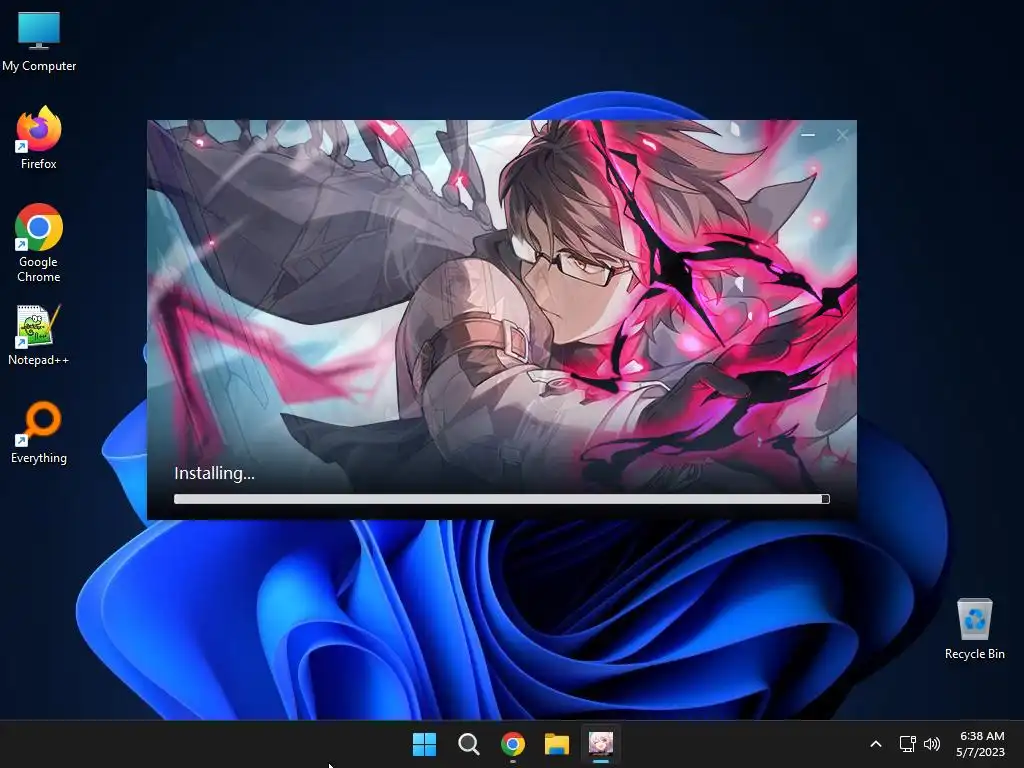This screenshot has height=768, width=1024.
Task: Open the My Computer desktop icon
Action: click(39, 42)
